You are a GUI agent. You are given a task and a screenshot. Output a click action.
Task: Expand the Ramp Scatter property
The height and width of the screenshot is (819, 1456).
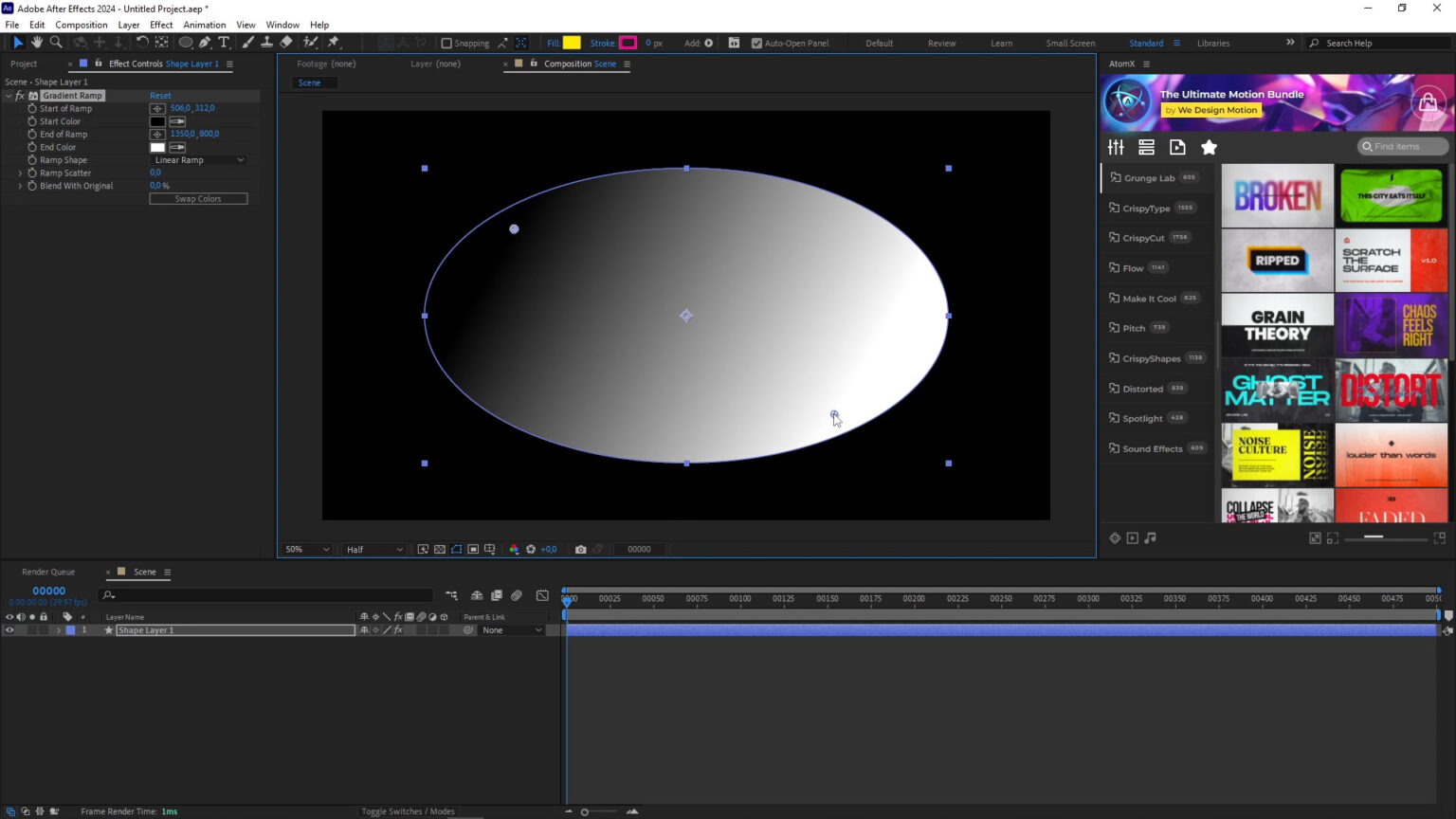[x=21, y=173]
